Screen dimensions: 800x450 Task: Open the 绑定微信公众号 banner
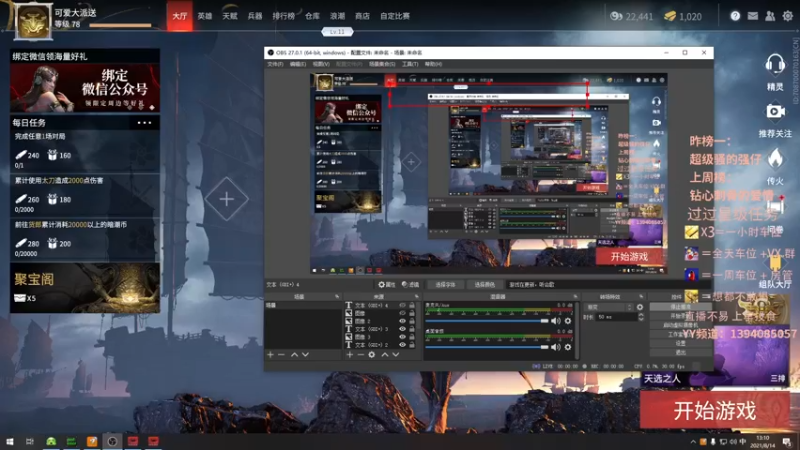pyautogui.click(x=85, y=88)
